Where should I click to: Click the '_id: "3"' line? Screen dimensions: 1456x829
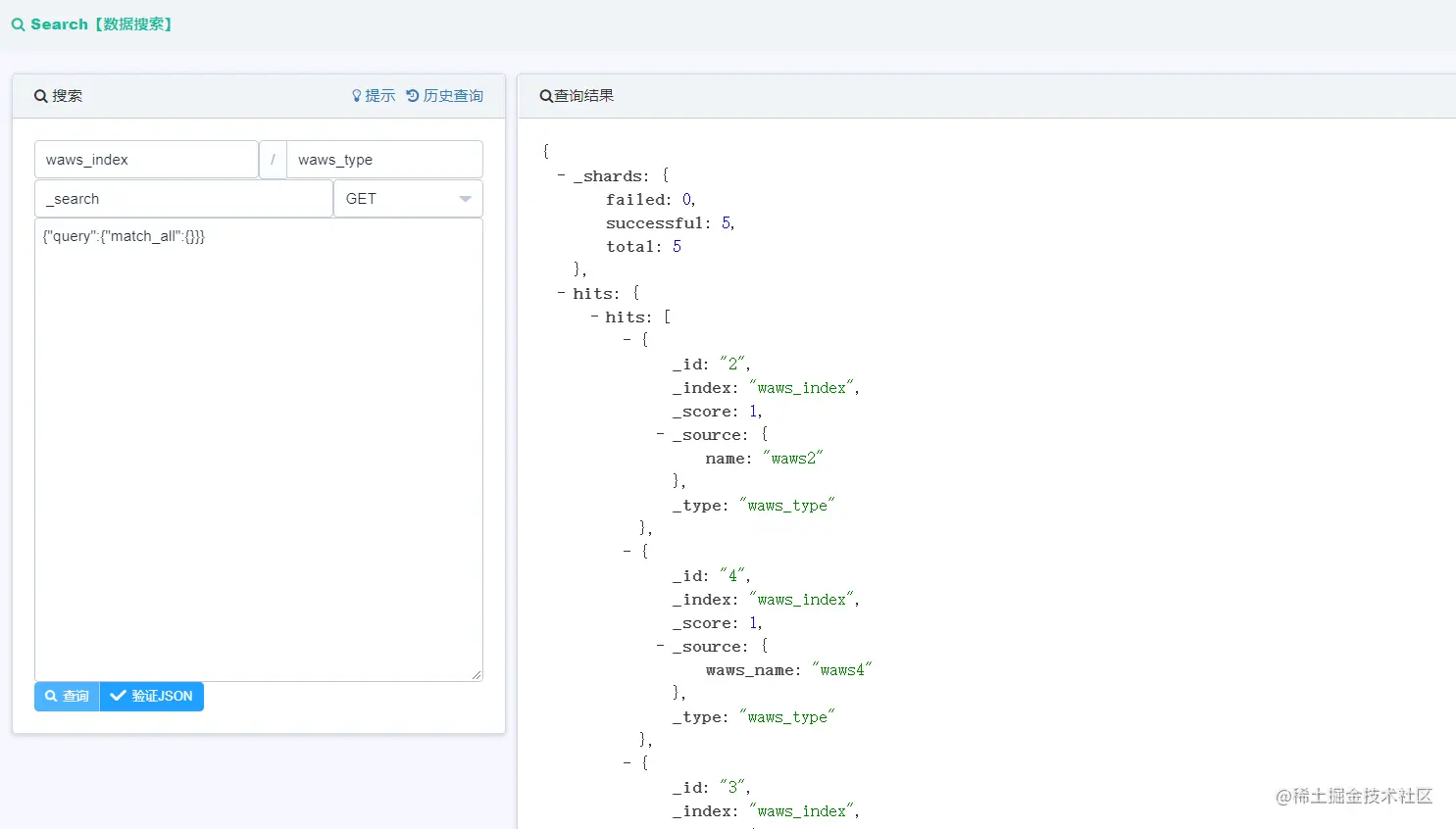[x=712, y=788]
